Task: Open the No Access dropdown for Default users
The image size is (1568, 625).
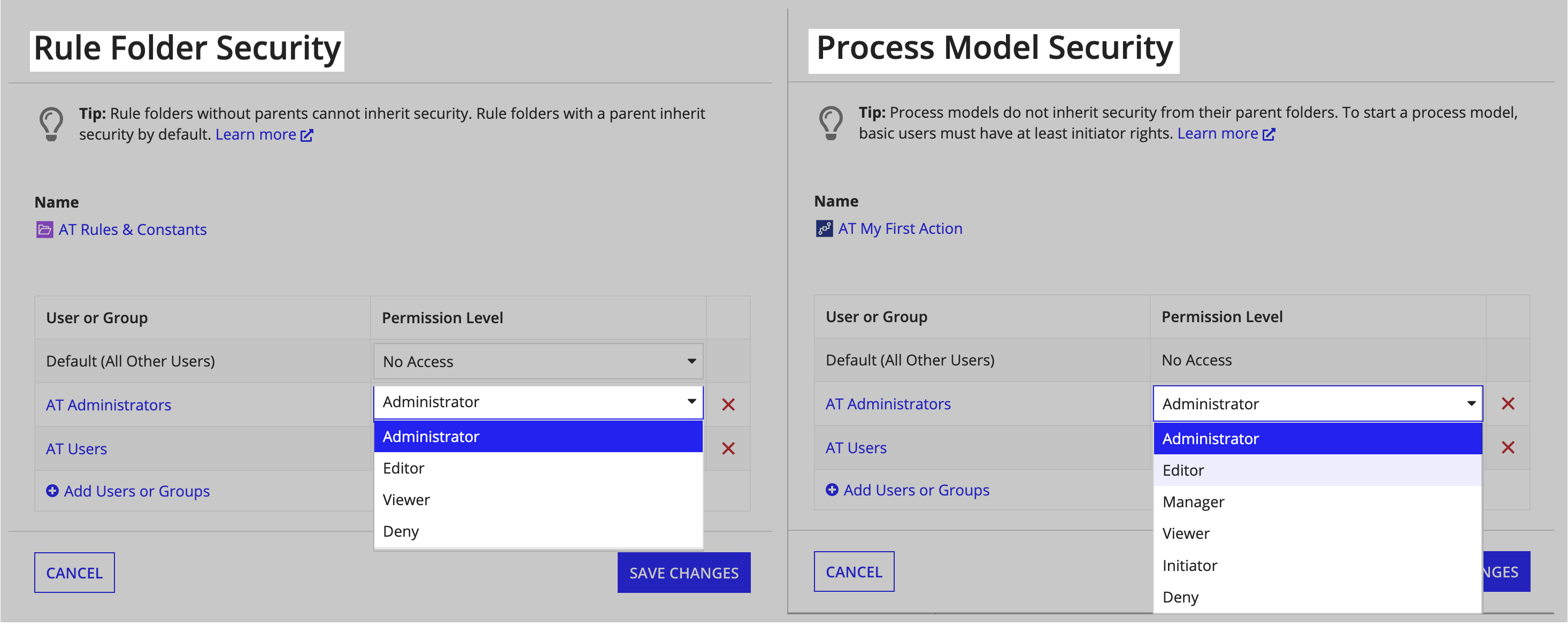Action: tap(538, 361)
